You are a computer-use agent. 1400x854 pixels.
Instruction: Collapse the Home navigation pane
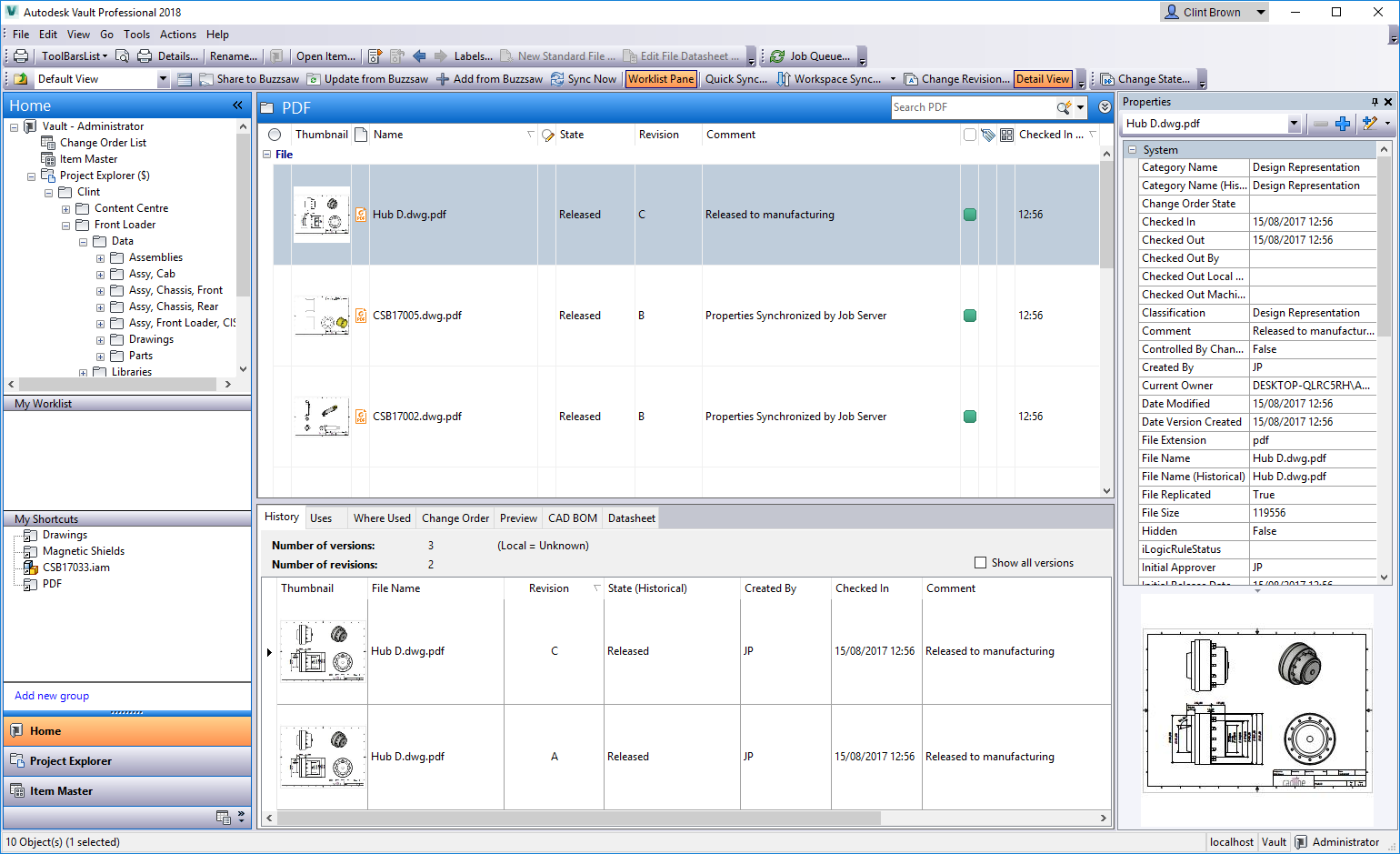coord(238,105)
